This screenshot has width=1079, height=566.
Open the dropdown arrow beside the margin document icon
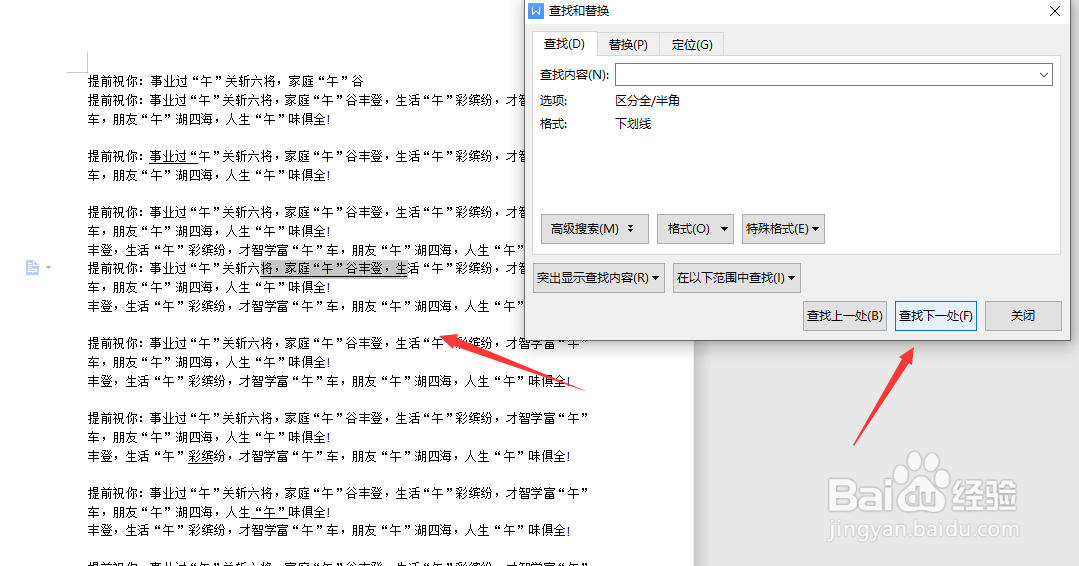coord(48,268)
